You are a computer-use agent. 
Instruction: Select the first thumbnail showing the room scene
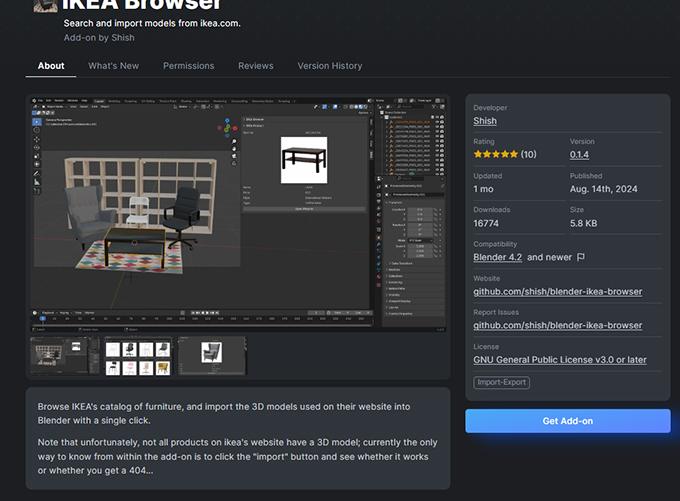65,356
